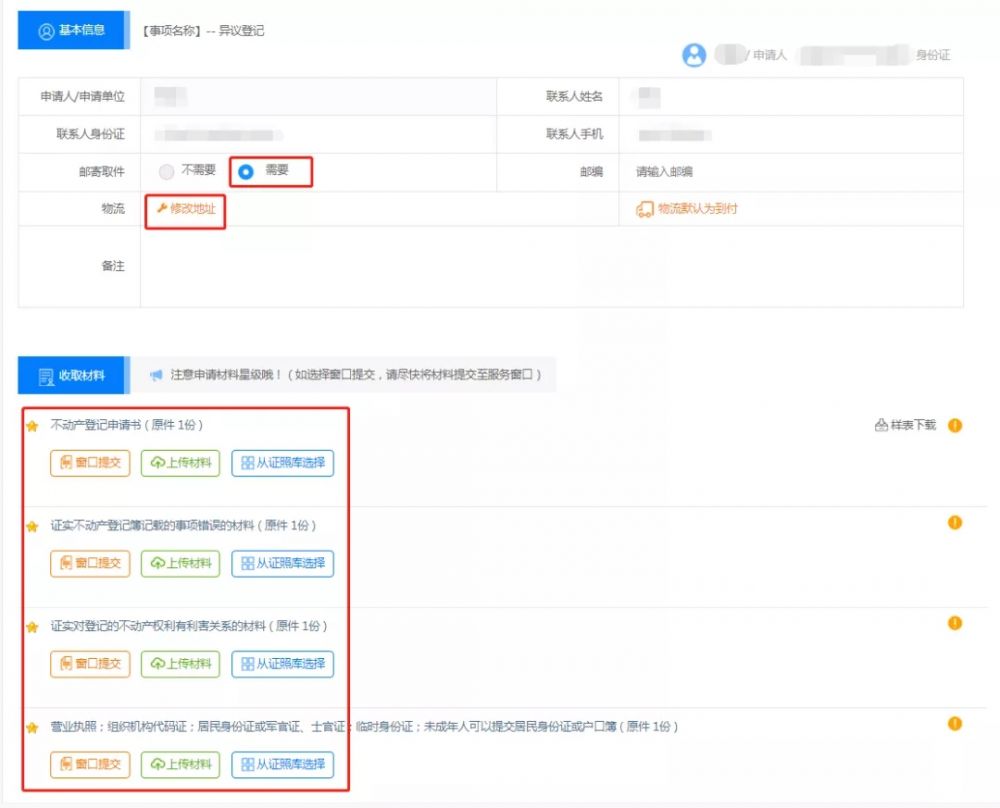Click info icon on the 营业执照 material row

pyautogui.click(x=955, y=723)
